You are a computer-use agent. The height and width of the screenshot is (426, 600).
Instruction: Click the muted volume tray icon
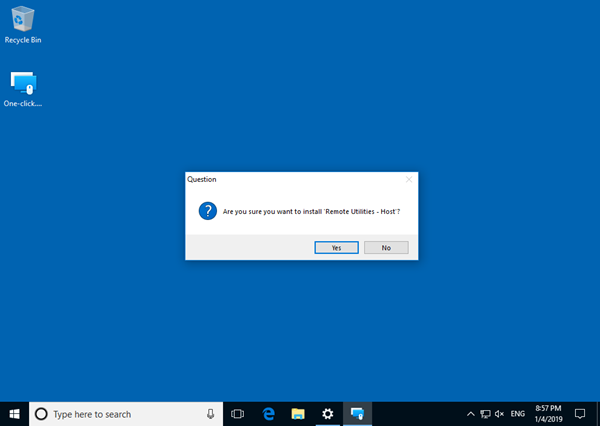click(499, 414)
